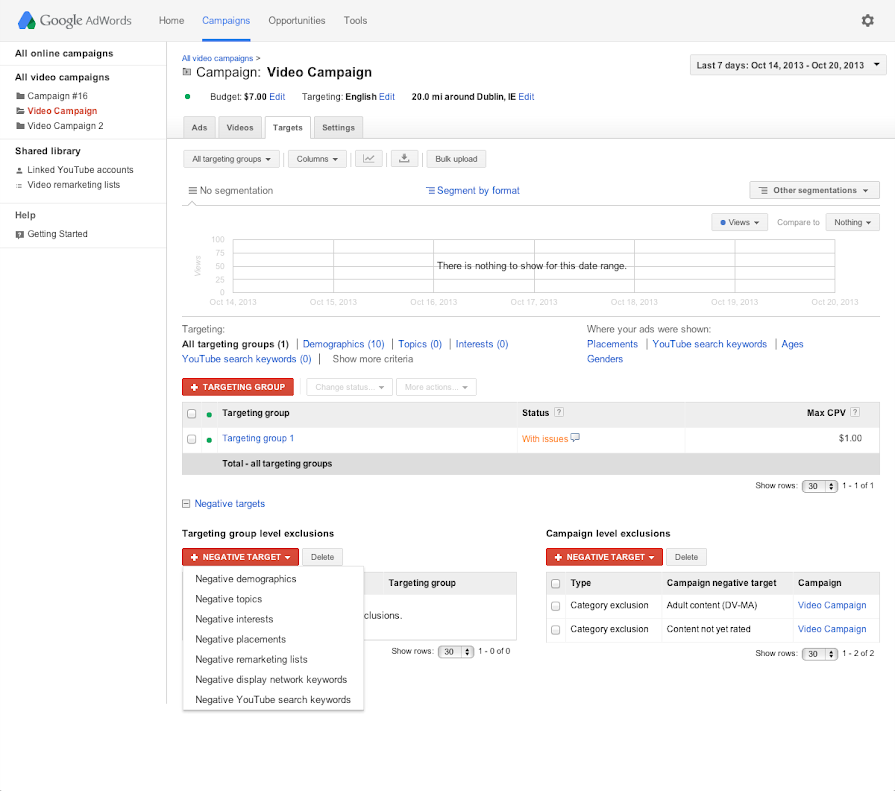The width and height of the screenshot is (895, 791).
Task: Select Negative placements menu item
Action: (x=273, y=639)
